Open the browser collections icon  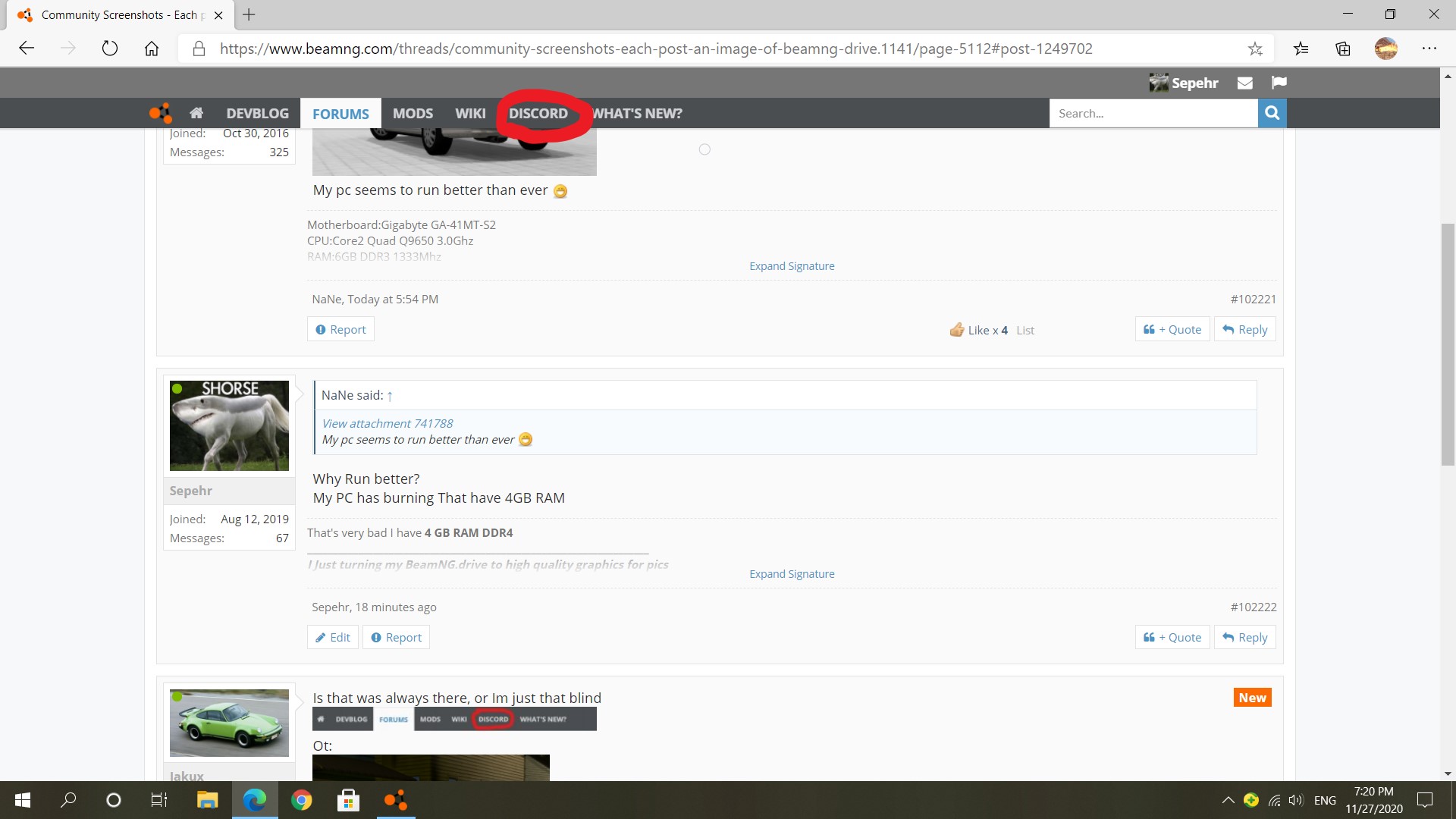[1343, 49]
